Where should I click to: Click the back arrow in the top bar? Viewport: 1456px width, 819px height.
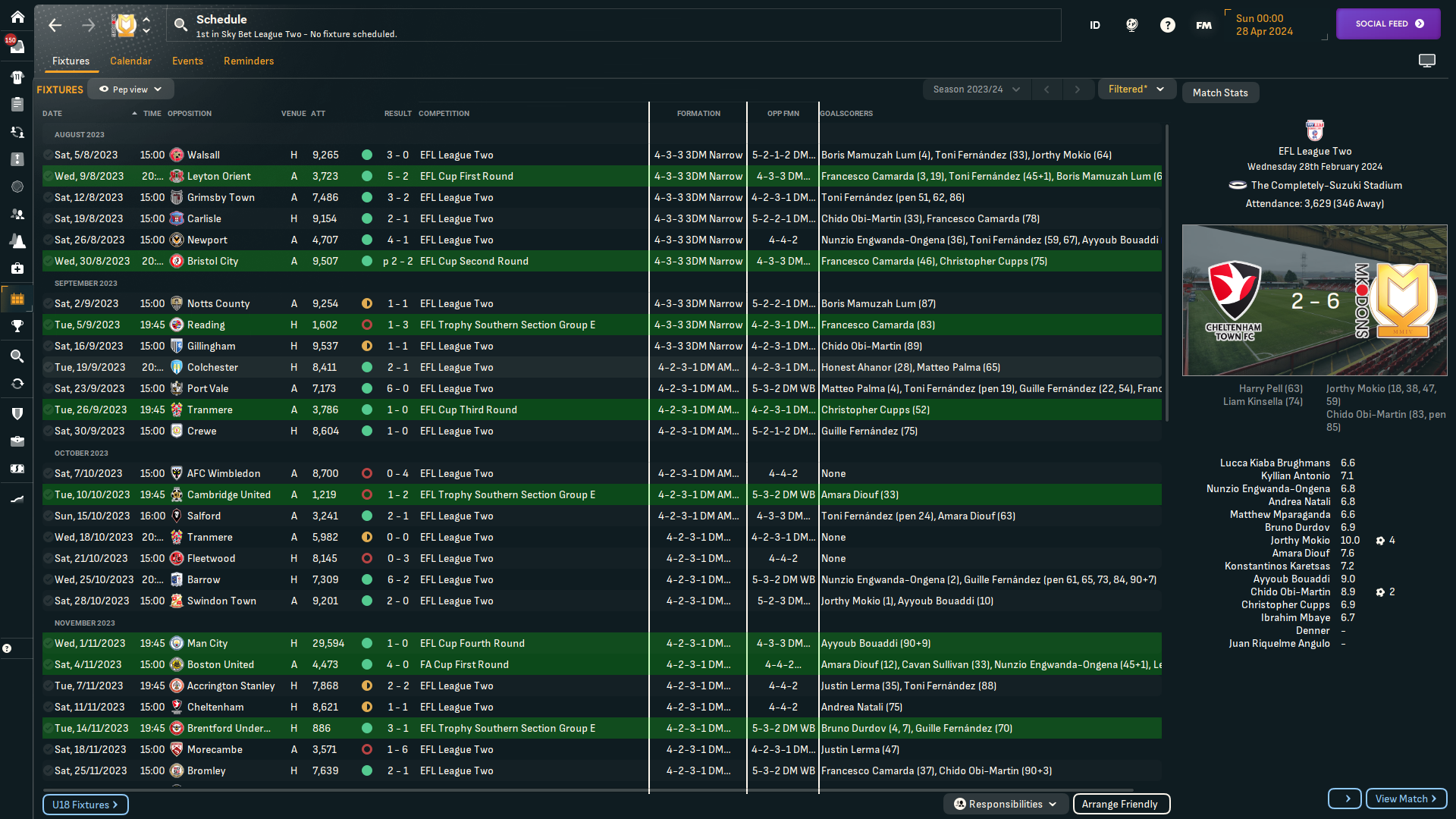(x=55, y=25)
